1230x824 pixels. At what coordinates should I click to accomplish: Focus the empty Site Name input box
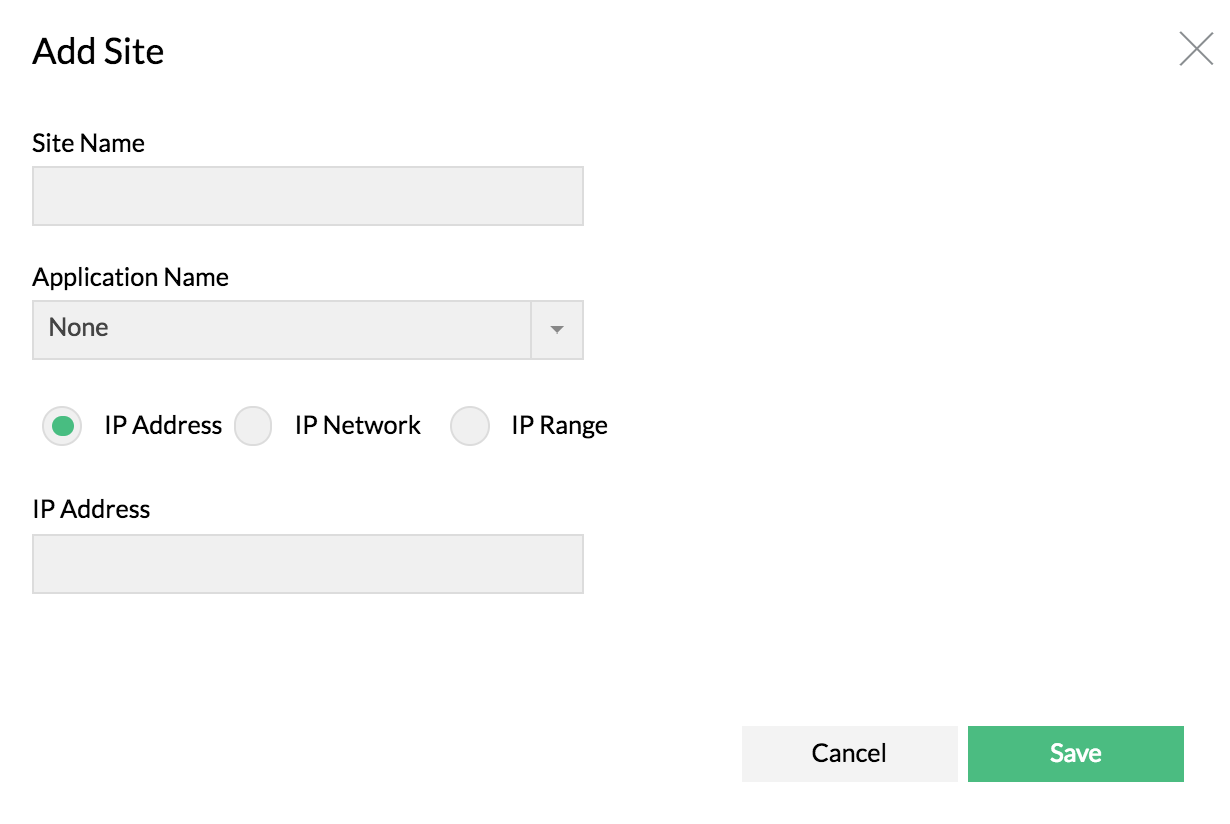[307, 196]
